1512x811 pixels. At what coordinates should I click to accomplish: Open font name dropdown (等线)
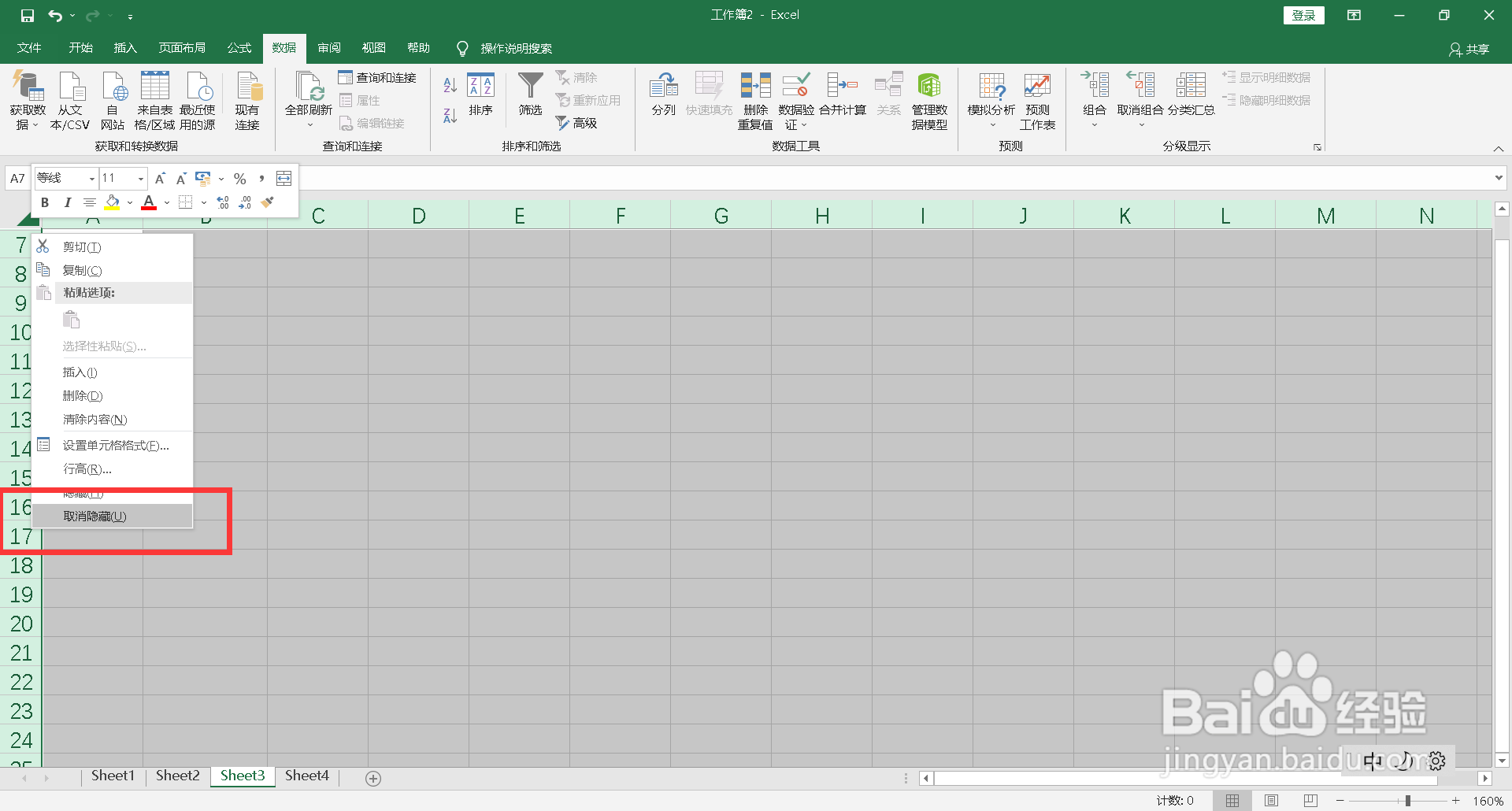[92, 179]
